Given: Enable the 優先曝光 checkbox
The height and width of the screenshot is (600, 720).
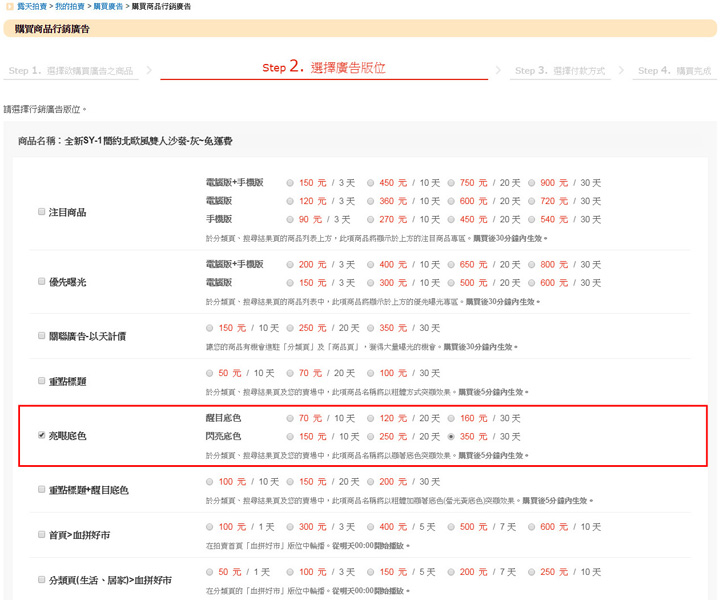Looking at the screenshot, I should [41, 282].
